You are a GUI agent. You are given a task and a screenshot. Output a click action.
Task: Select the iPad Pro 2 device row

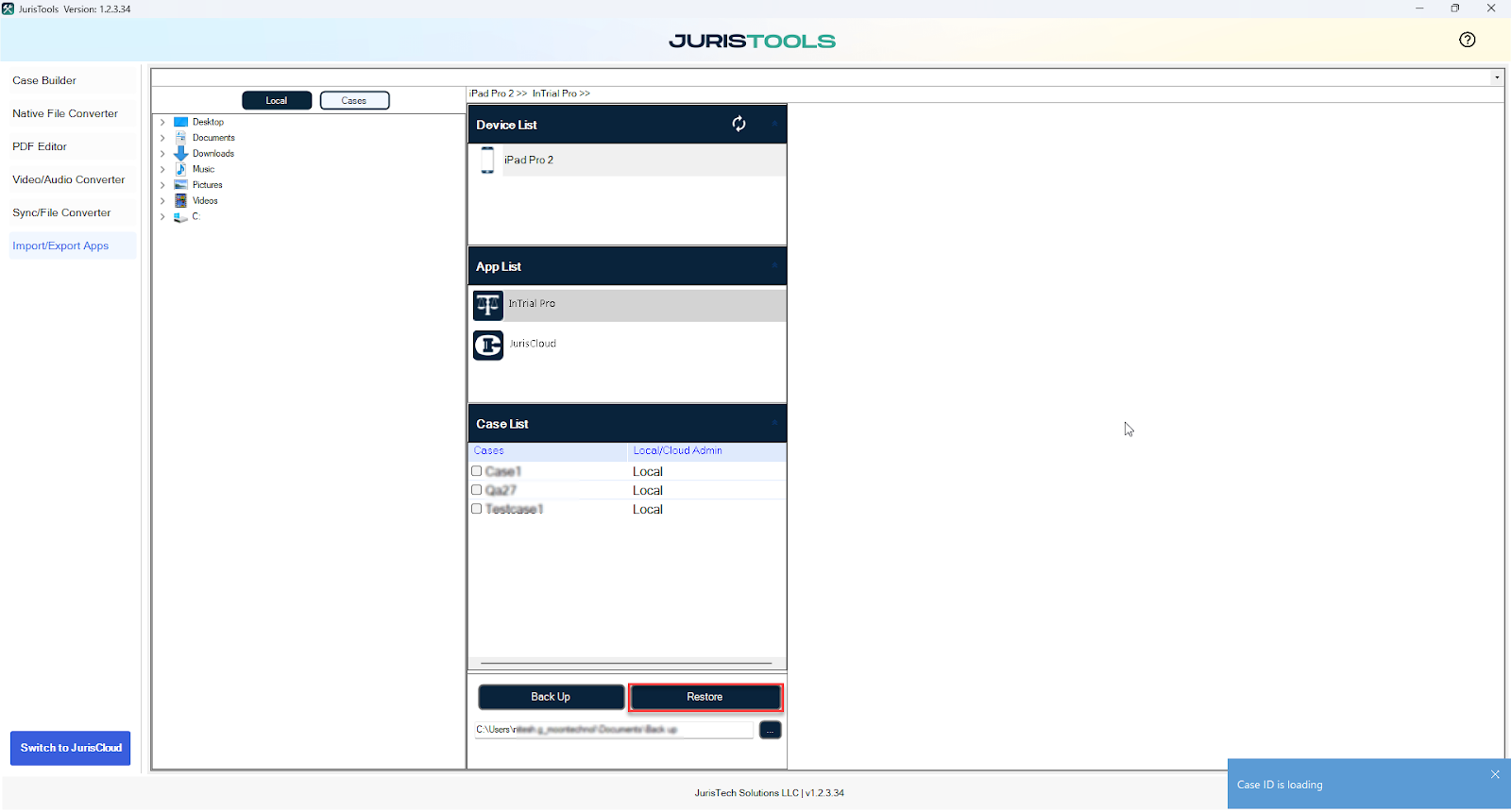click(x=627, y=160)
